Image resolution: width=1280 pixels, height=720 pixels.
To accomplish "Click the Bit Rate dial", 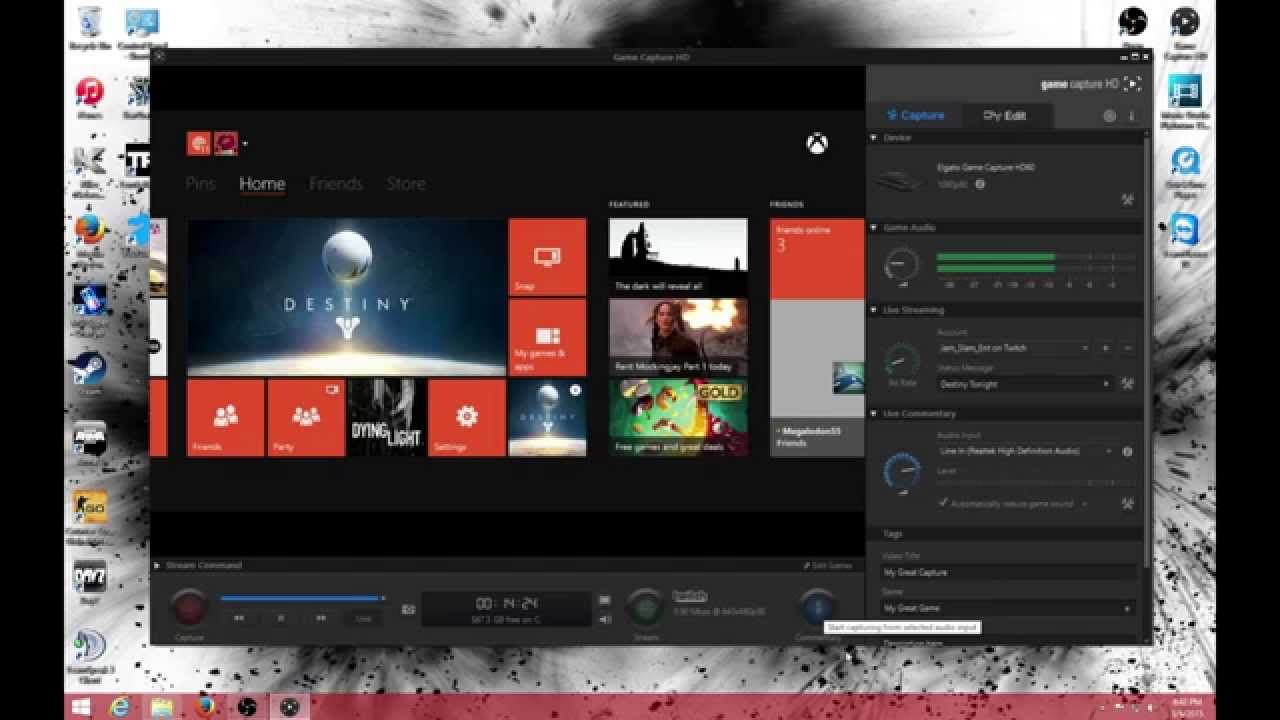I will click(901, 359).
